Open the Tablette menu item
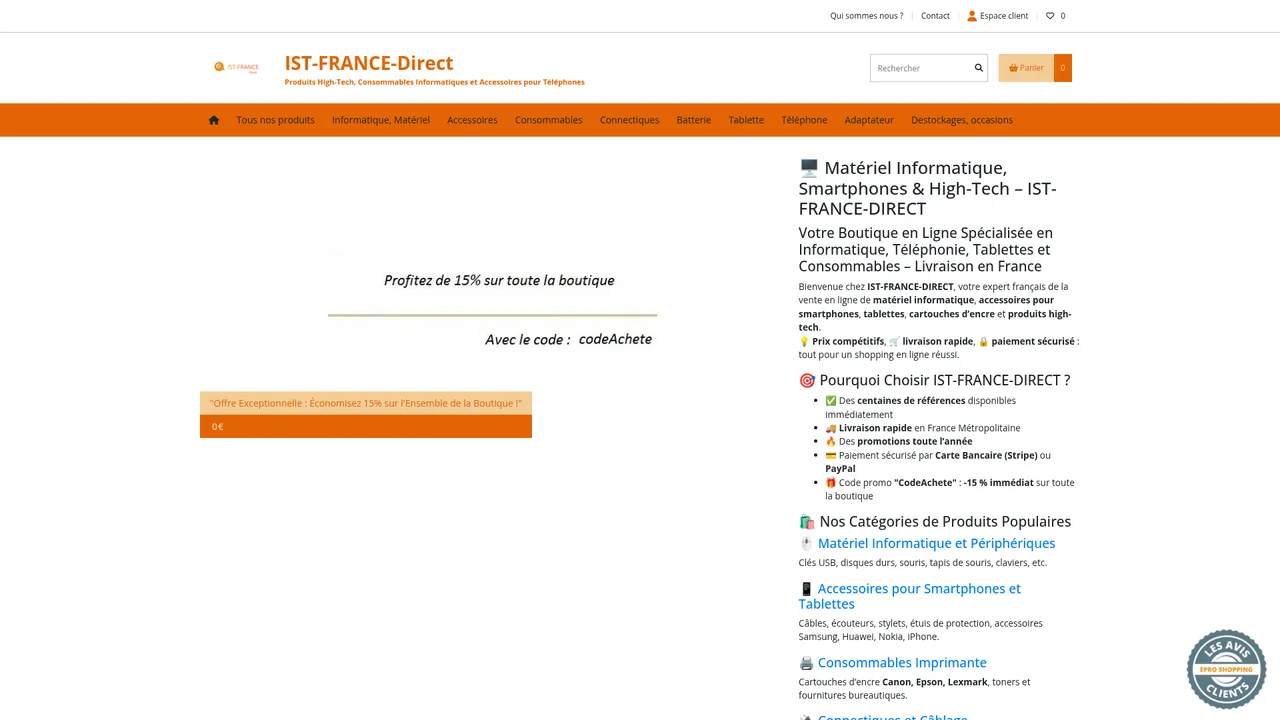This screenshot has height=720, width=1280. 746,120
